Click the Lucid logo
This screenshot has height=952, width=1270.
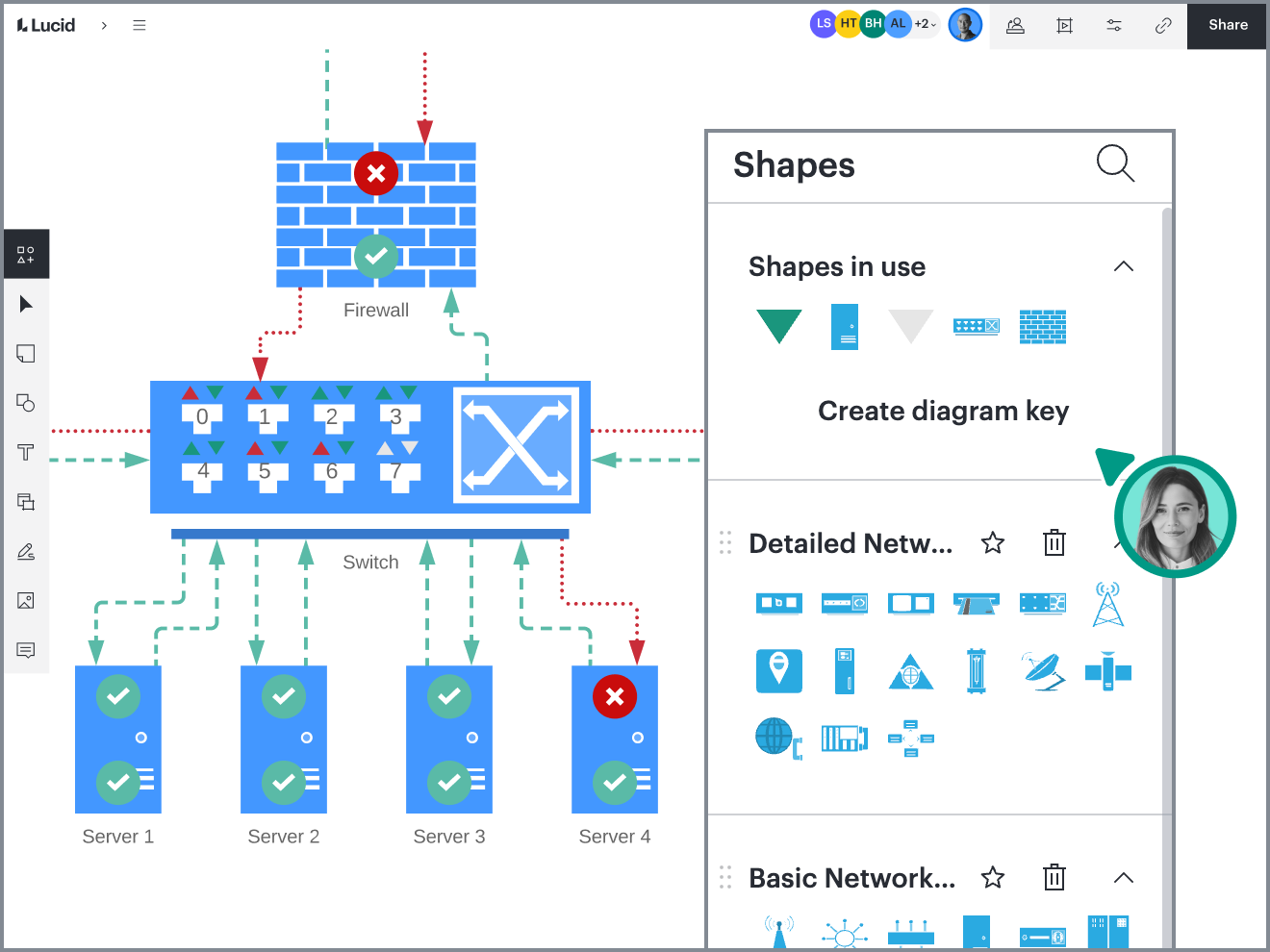pyautogui.click(x=46, y=25)
